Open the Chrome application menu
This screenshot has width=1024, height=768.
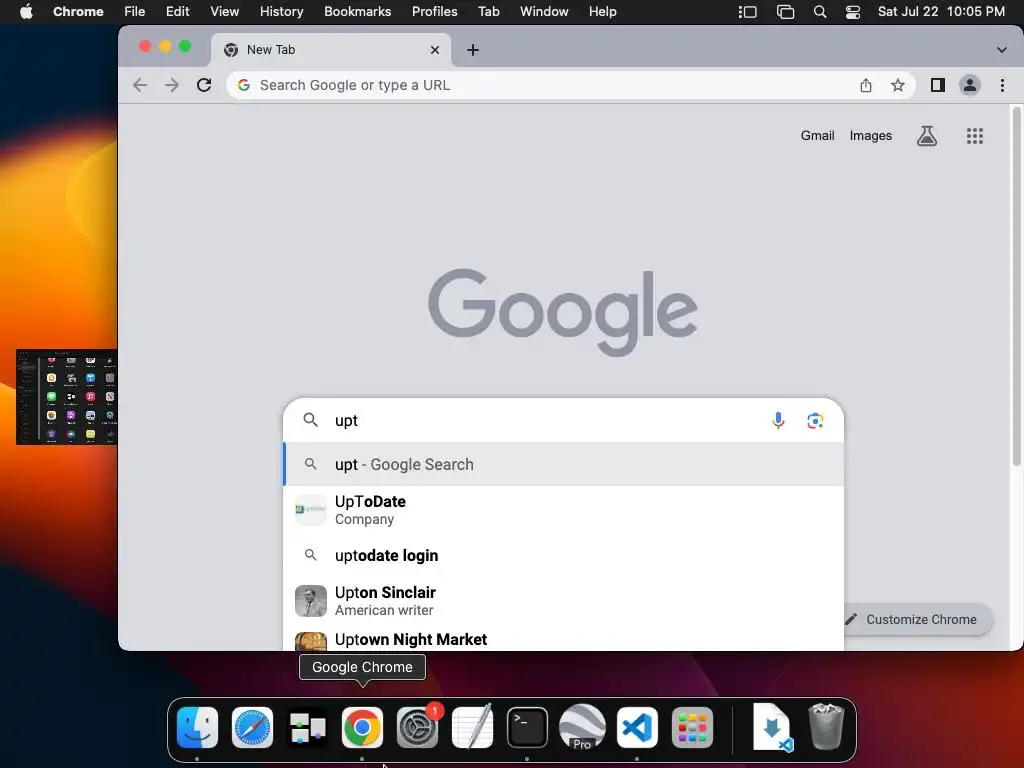78,12
